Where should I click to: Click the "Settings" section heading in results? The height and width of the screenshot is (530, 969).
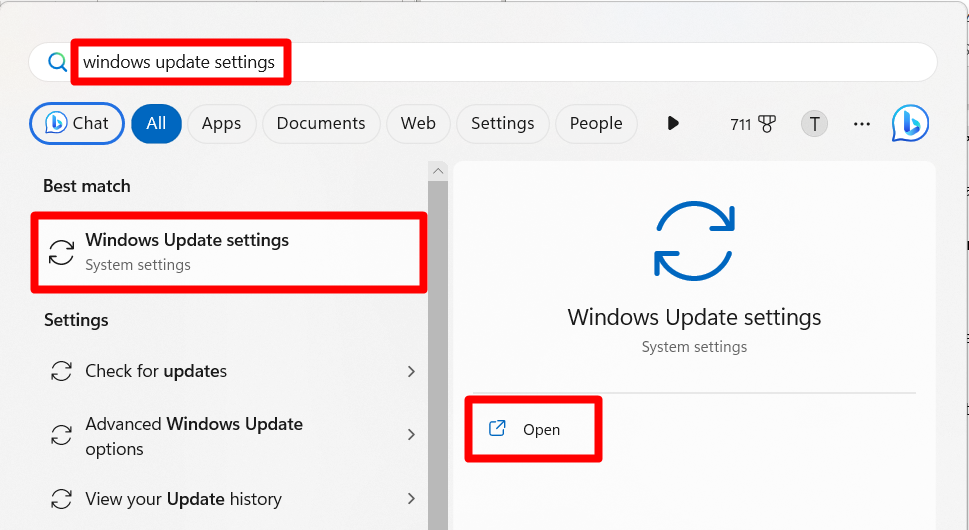point(76,320)
